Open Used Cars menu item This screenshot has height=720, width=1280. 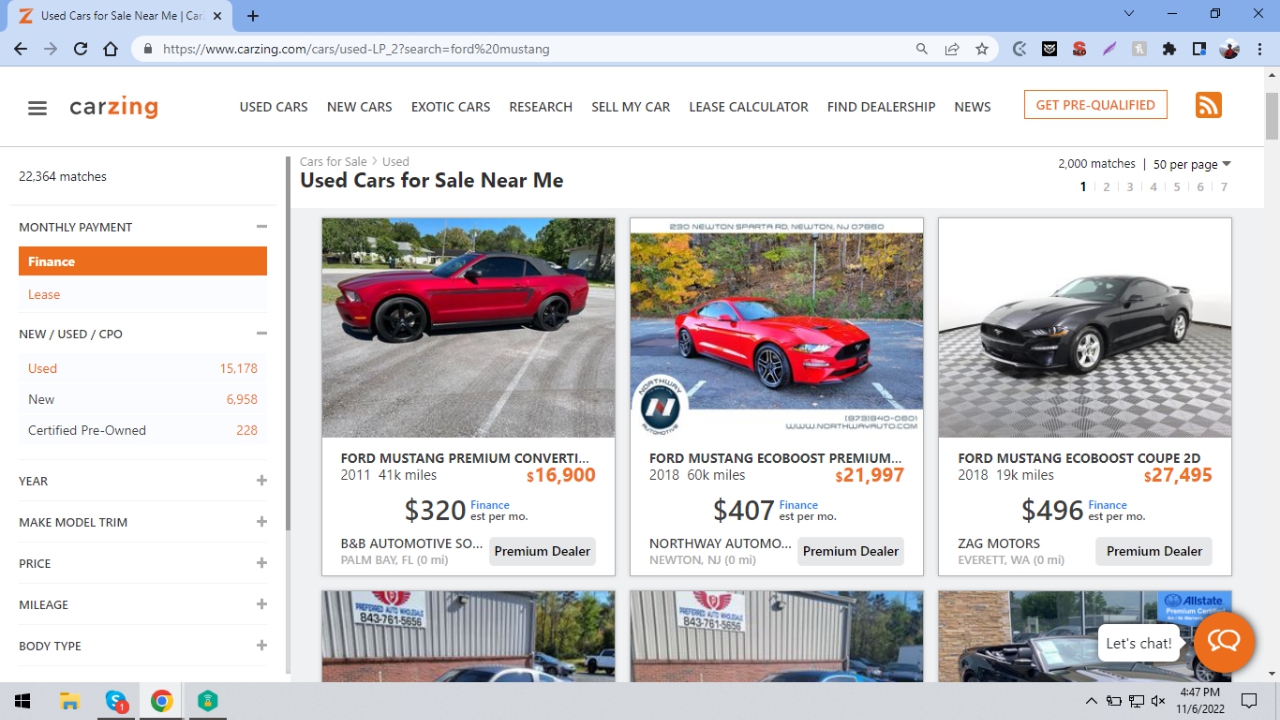pos(273,106)
